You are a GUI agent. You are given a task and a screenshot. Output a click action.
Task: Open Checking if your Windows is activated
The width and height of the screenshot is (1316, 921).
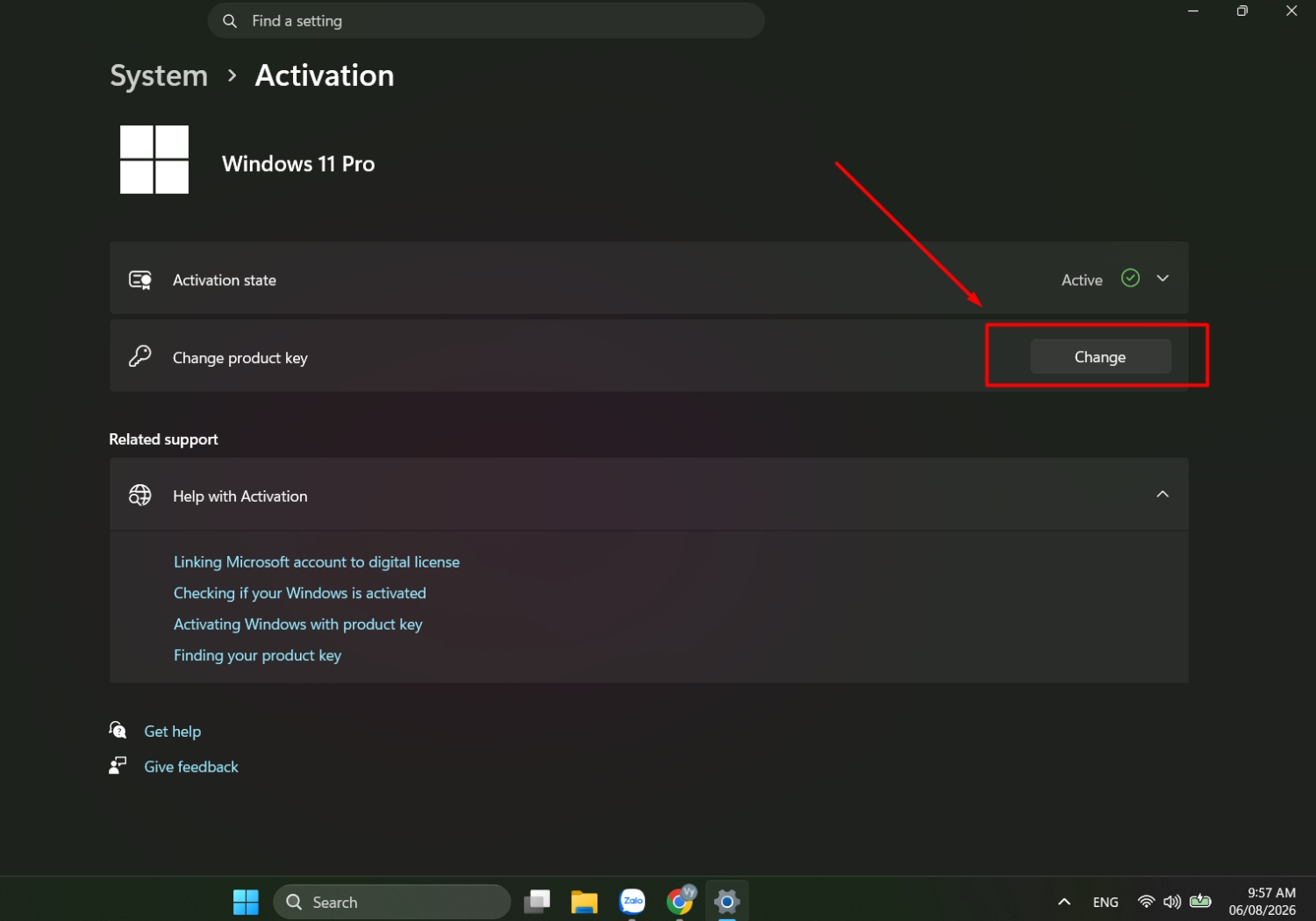point(300,593)
